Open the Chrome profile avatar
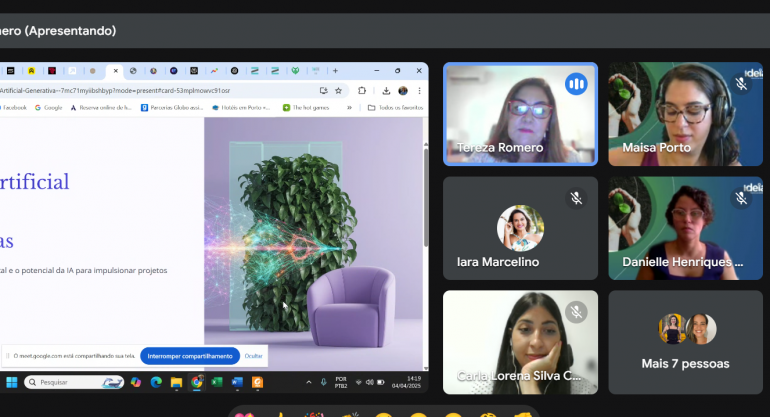The width and height of the screenshot is (770, 417). pyautogui.click(x=402, y=90)
